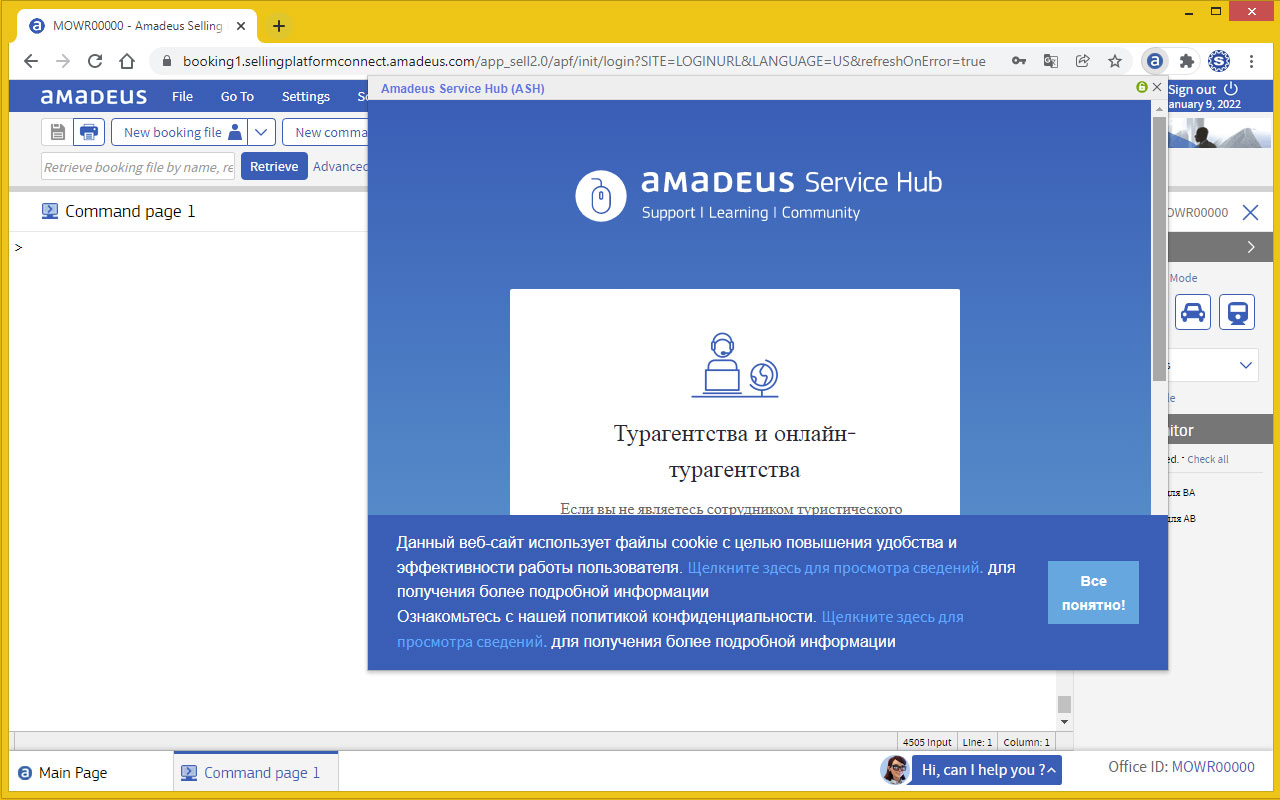Accept cookies with Все понятно button
The width and height of the screenshot is (1280, 800).
click(1093, 593)
